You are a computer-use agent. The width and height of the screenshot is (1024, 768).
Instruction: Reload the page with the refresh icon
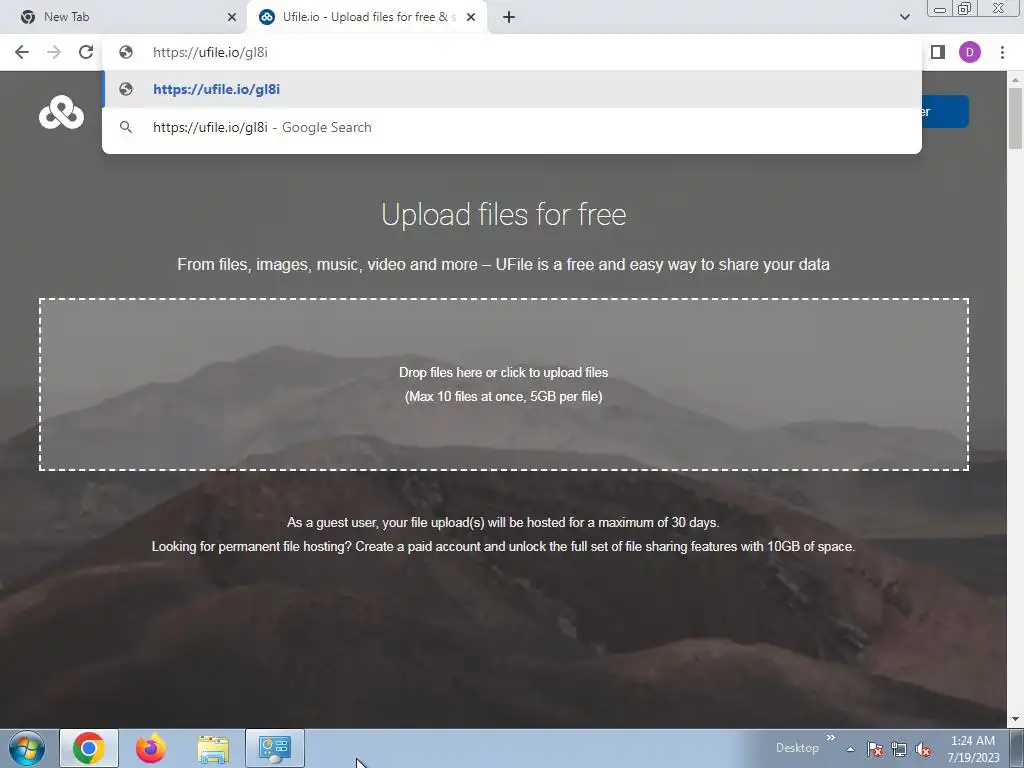(86, 52)
